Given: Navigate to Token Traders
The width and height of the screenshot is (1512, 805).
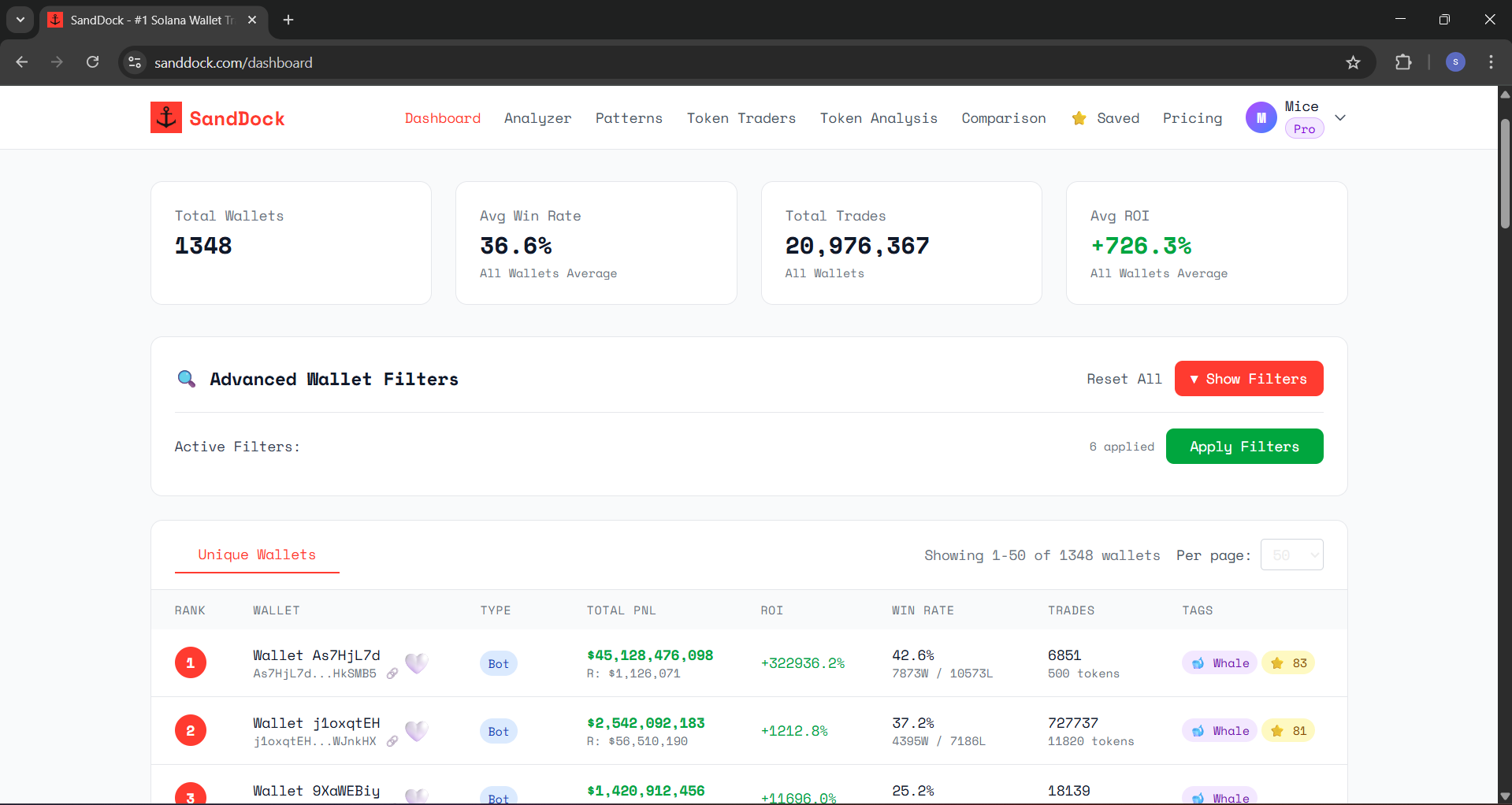Looking at the screenshot, I should (x=741, y=118).
